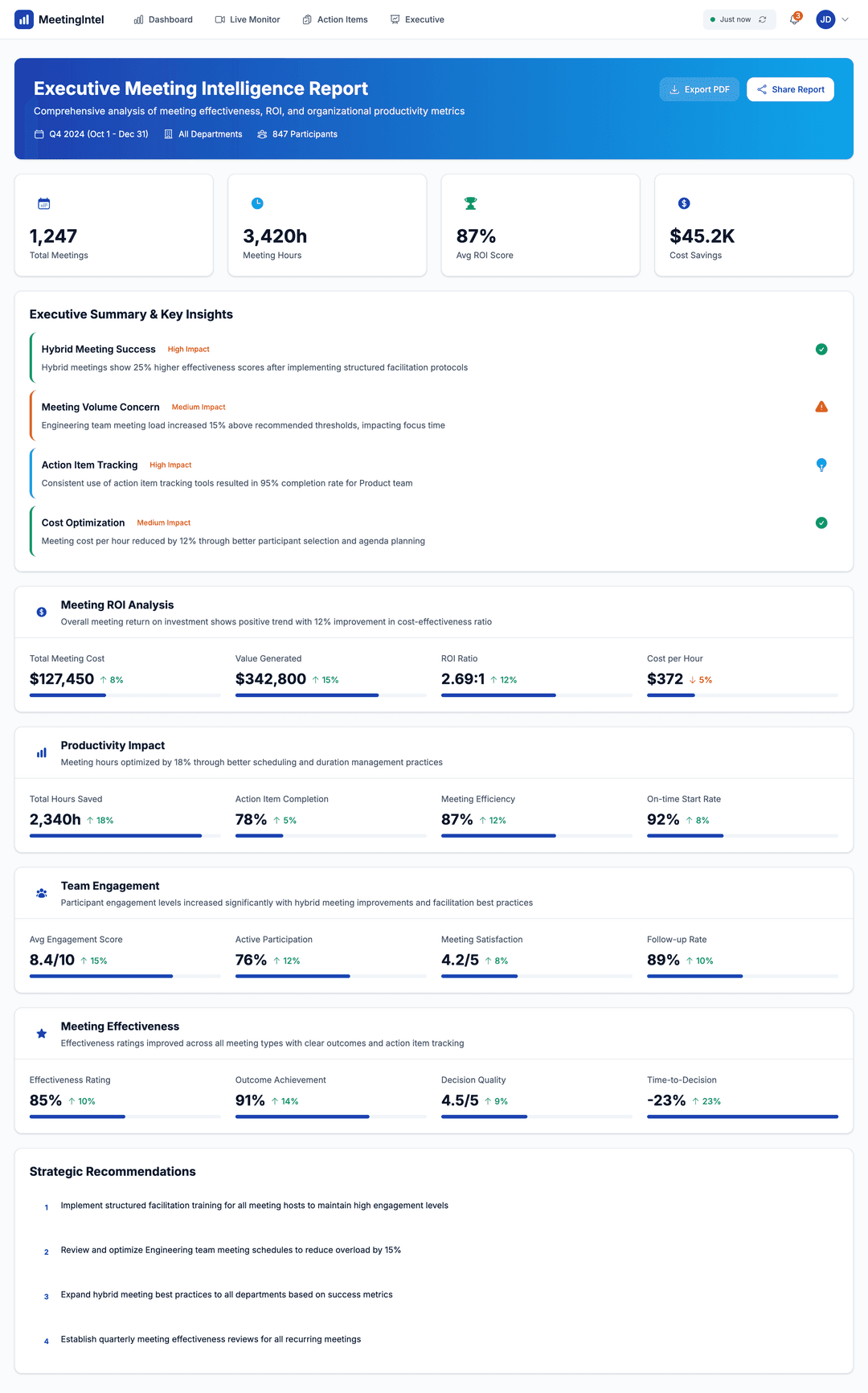Image resolution: width=868 pixels, height=1393 pixels.
Task: Click the MeetingIntel logo icon
Action: 24,19
